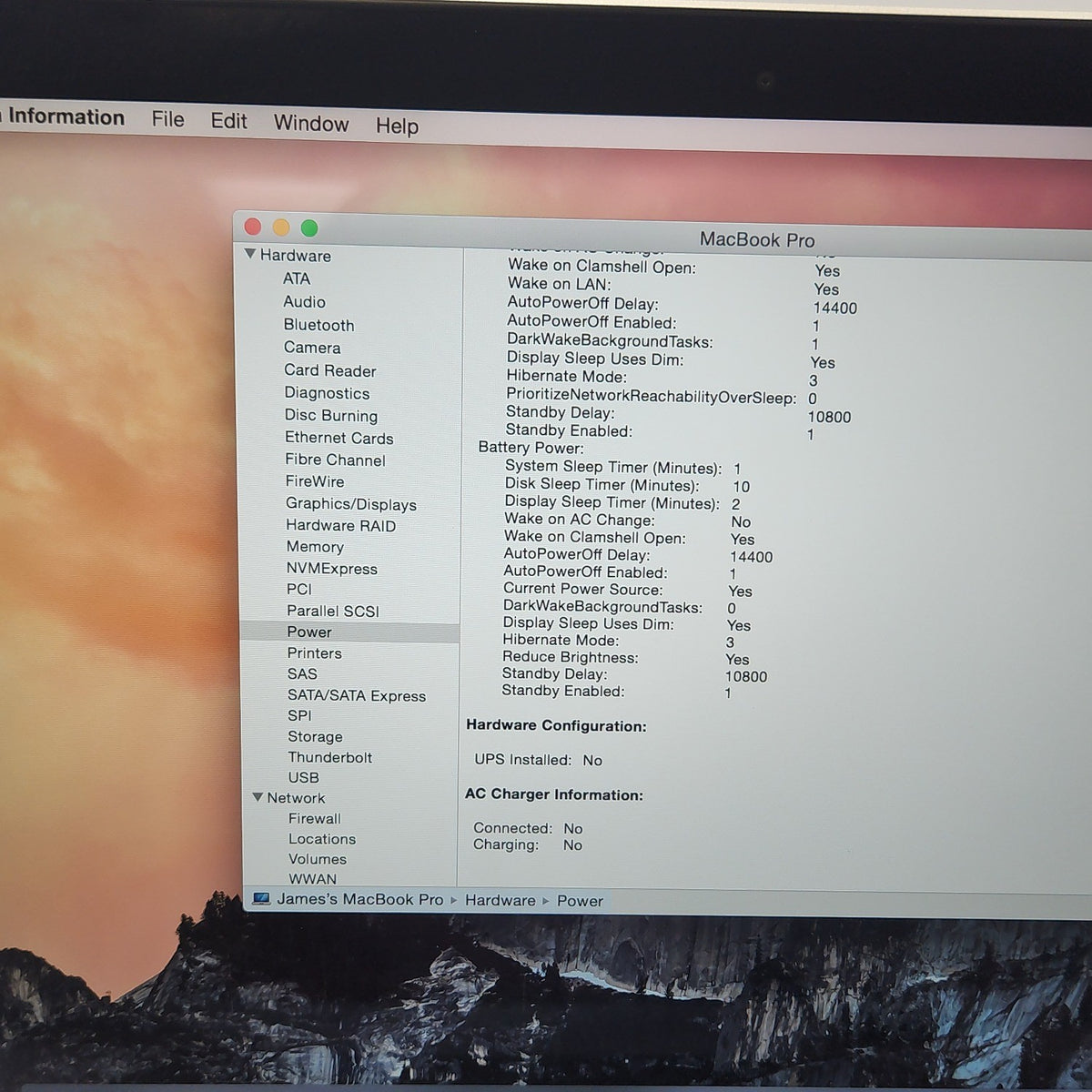Select Memory in the Hardware list

tap(315, 547)
